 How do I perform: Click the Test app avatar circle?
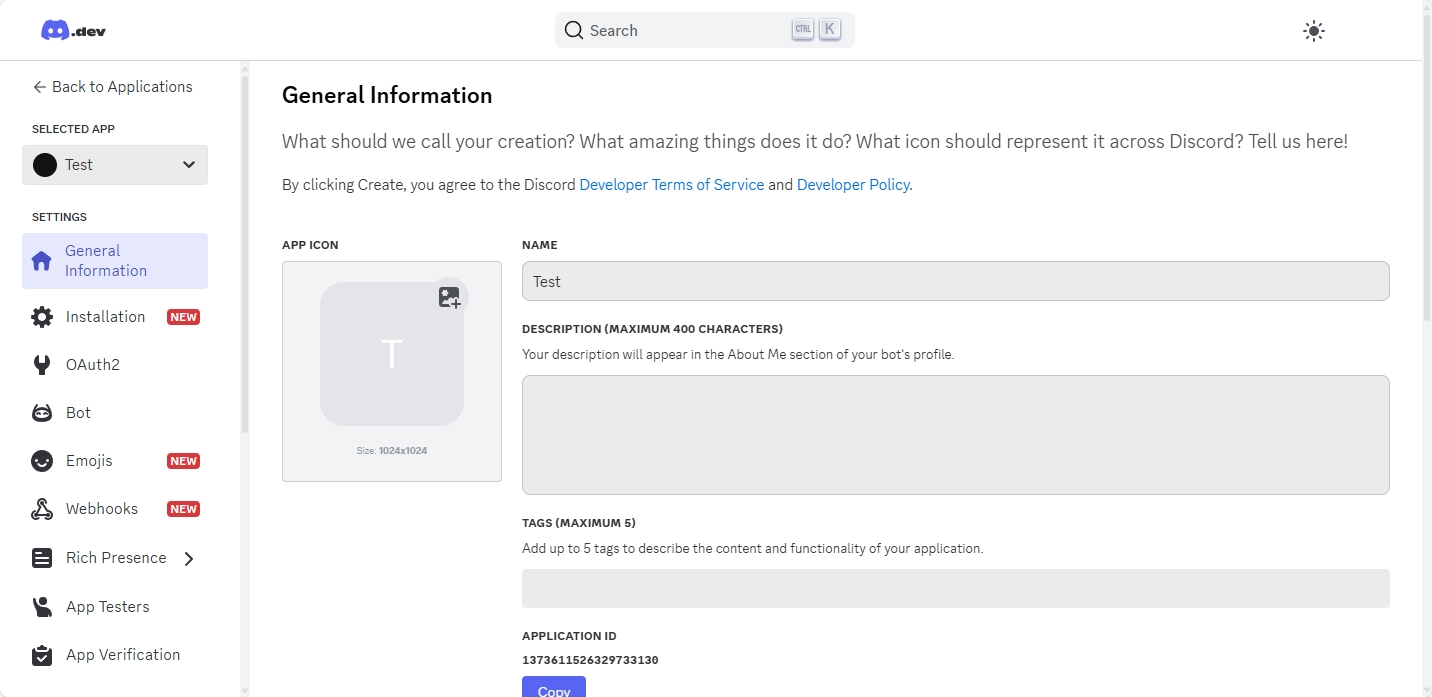click(45, 165)
